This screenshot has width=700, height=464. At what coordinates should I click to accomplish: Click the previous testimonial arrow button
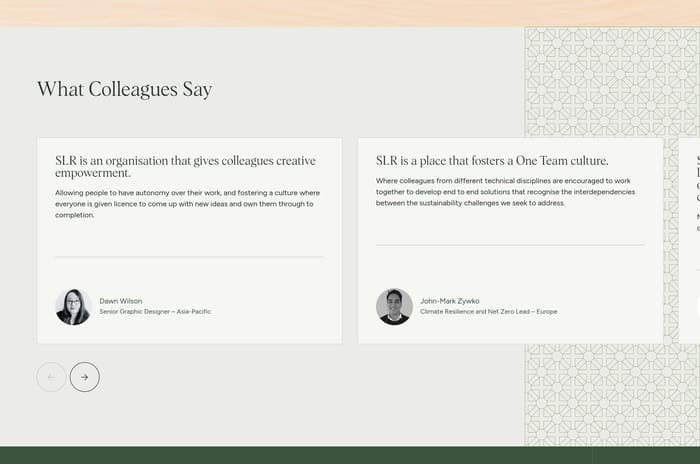tap(51, 377)
